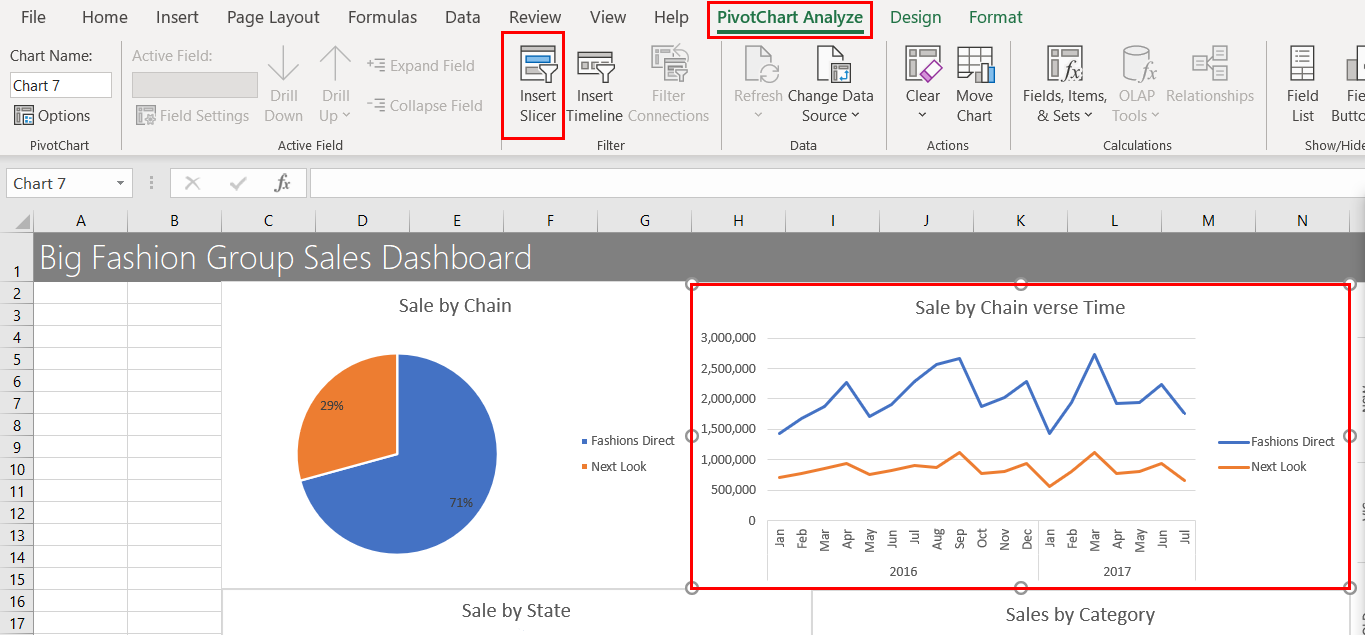Click the Insert Slicer icon
1365x635 pixels.
pos(538,64)
